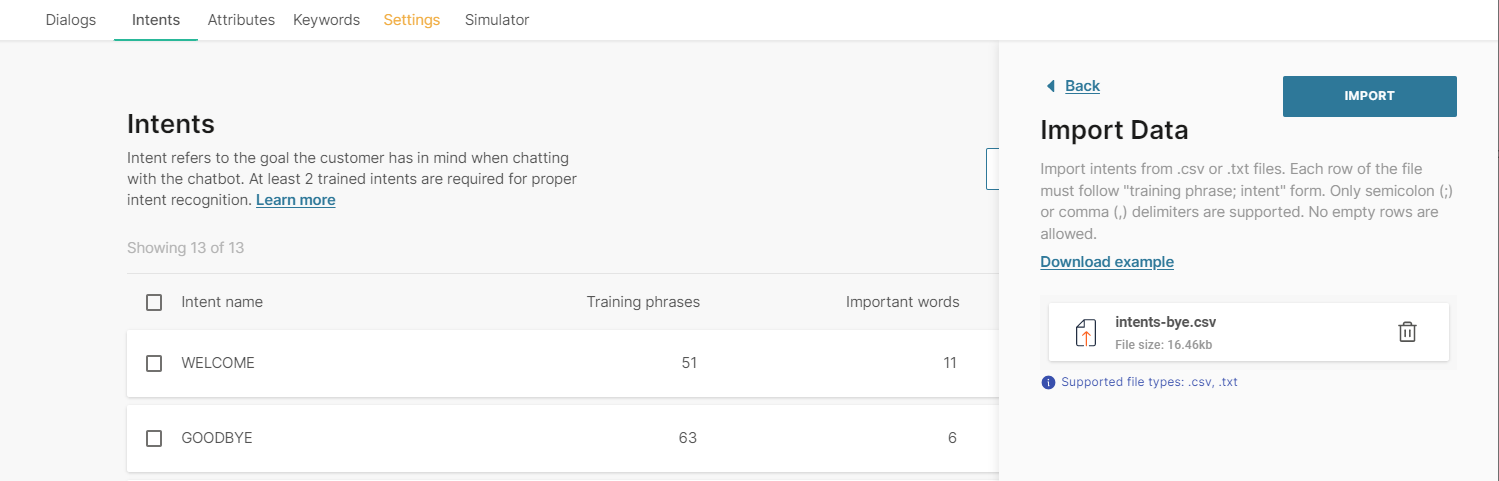The height and width of the screenshot is (481, 1499).
Task: Open the Attributes tab
Action: click(x=241, y=20)
